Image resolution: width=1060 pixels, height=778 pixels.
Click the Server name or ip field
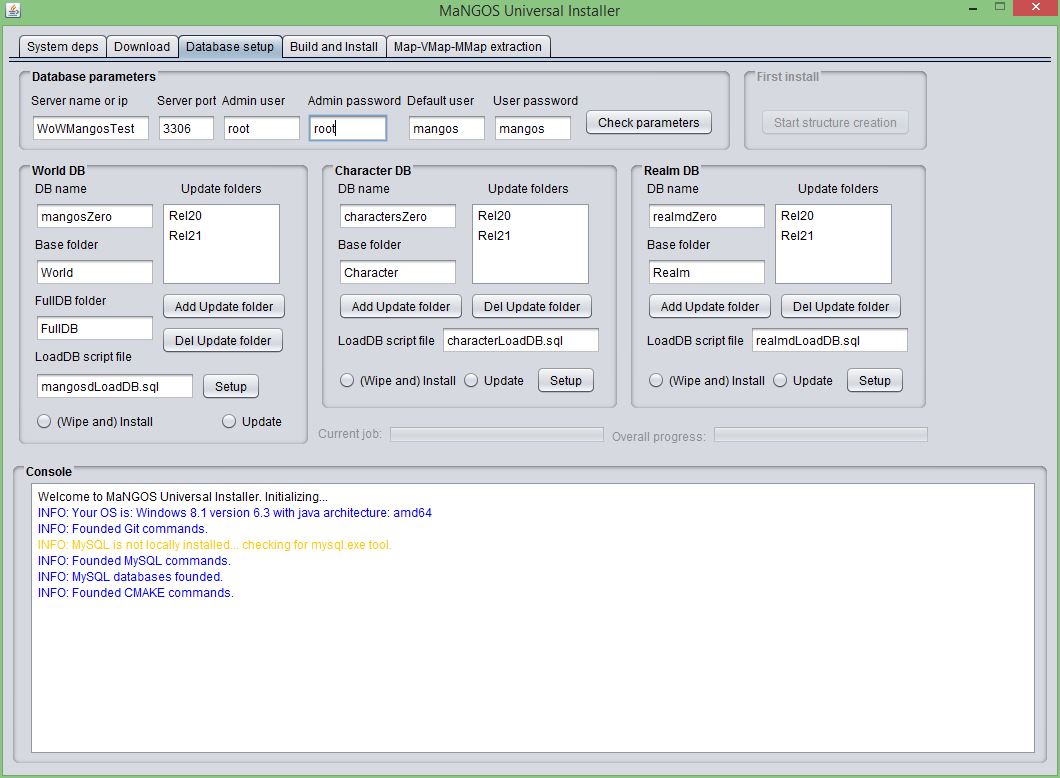tap(91, 128)
